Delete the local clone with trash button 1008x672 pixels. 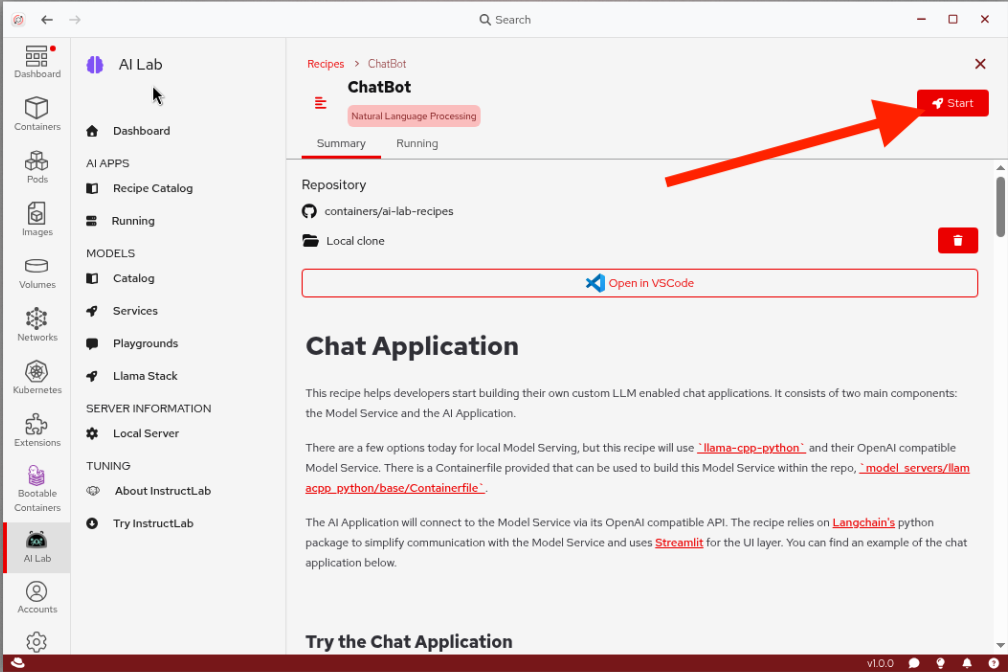click(957, 240)
